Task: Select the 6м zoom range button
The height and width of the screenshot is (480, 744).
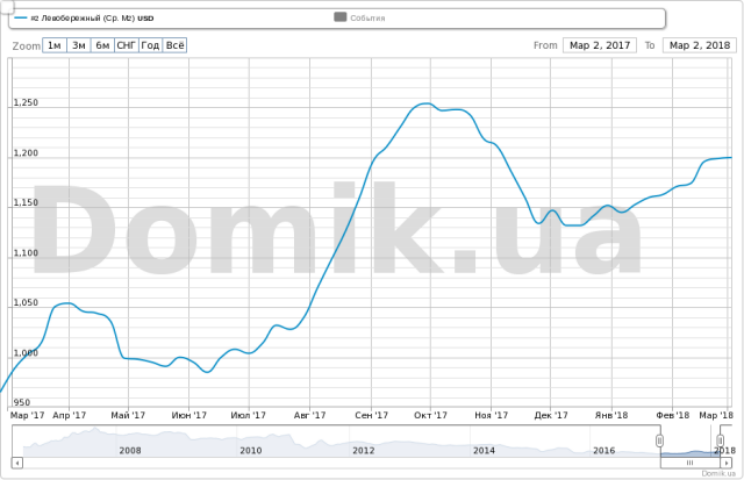Action: point(102,46)
